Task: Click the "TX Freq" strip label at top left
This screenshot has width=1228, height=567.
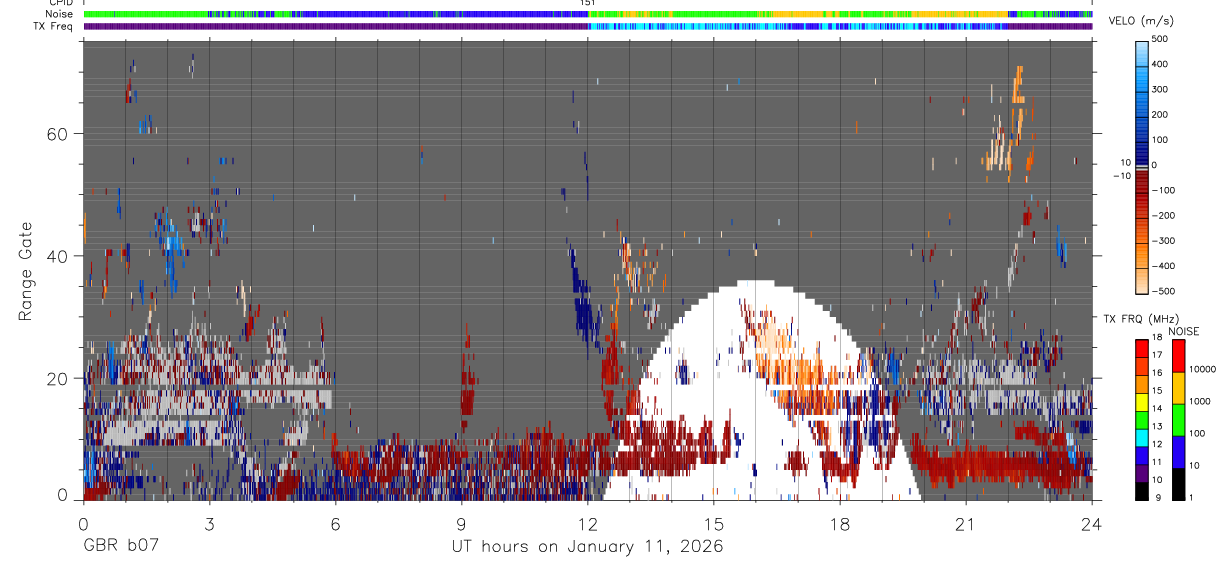Action: pos(54,26)
